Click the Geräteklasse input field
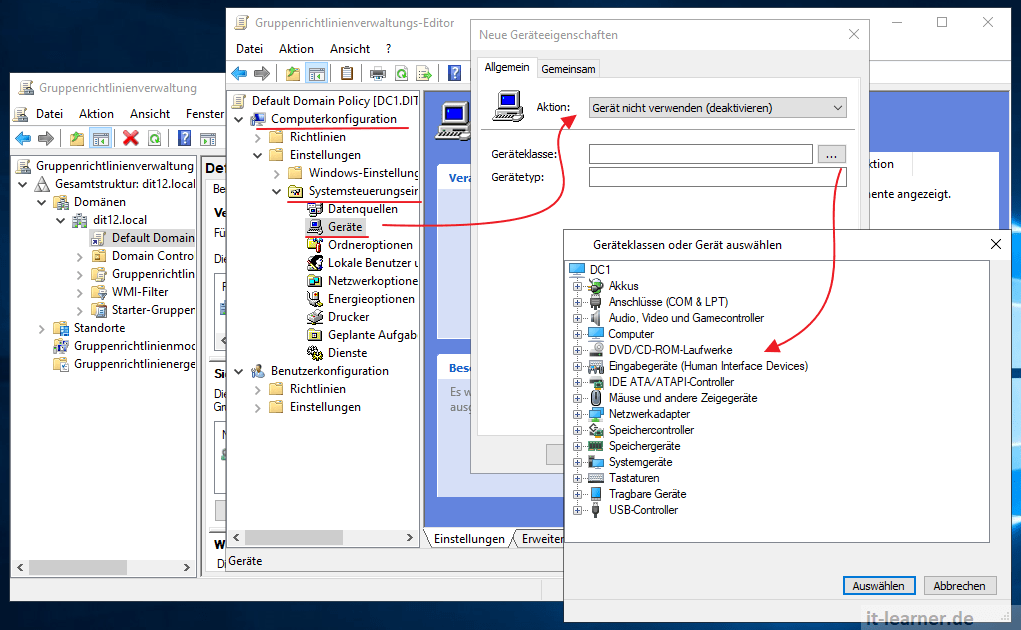Viewport: 1021px width, 630px height. tap(701, 154)
